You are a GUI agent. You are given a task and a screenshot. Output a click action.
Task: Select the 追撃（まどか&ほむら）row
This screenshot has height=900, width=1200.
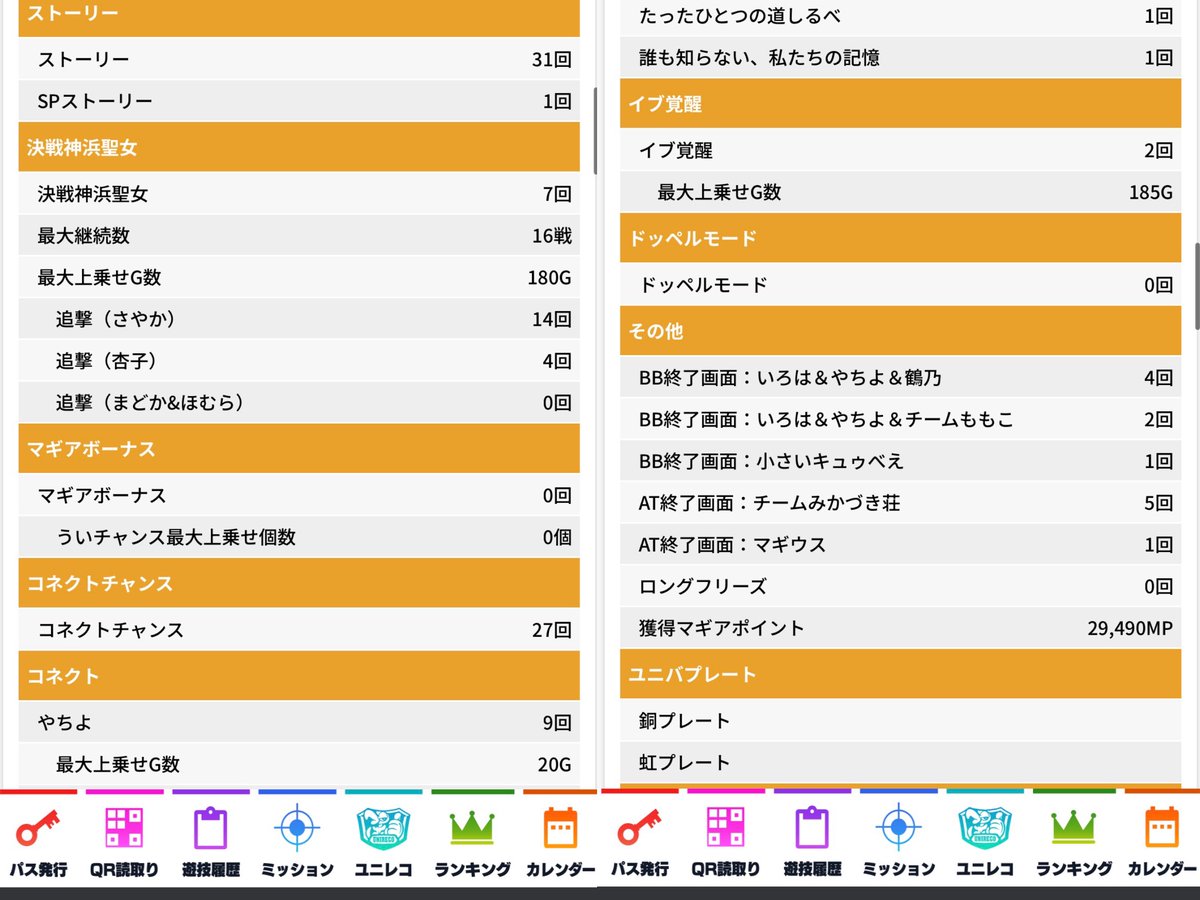coord(299,402)
